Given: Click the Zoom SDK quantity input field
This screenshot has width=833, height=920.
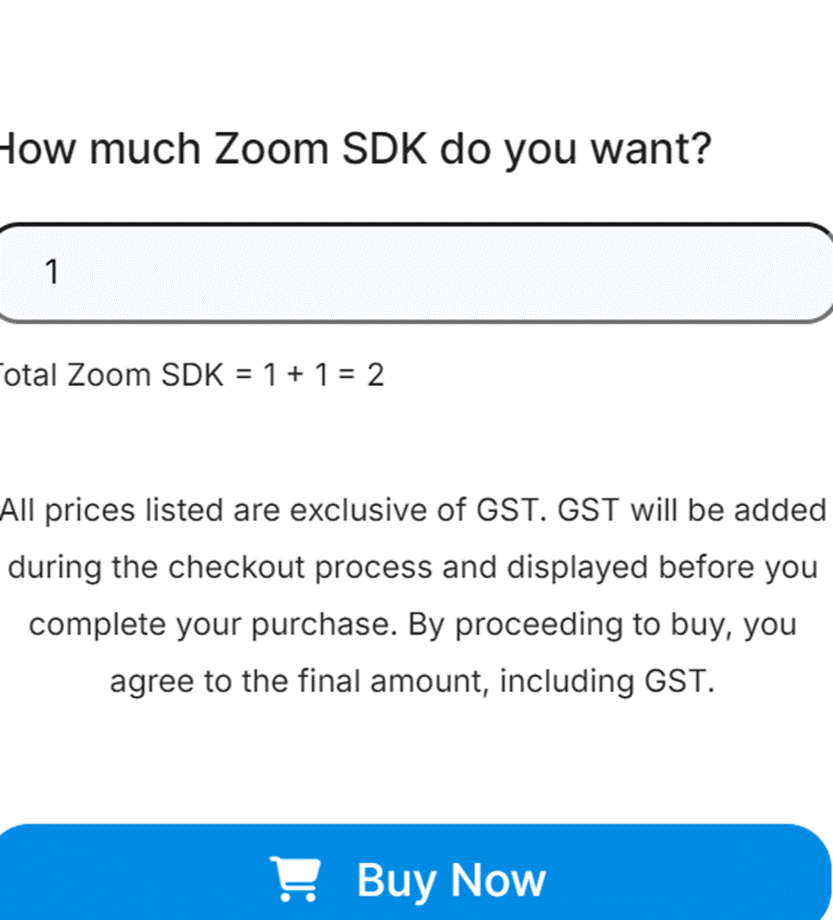Looking at the screenshot, I should 415,272.
